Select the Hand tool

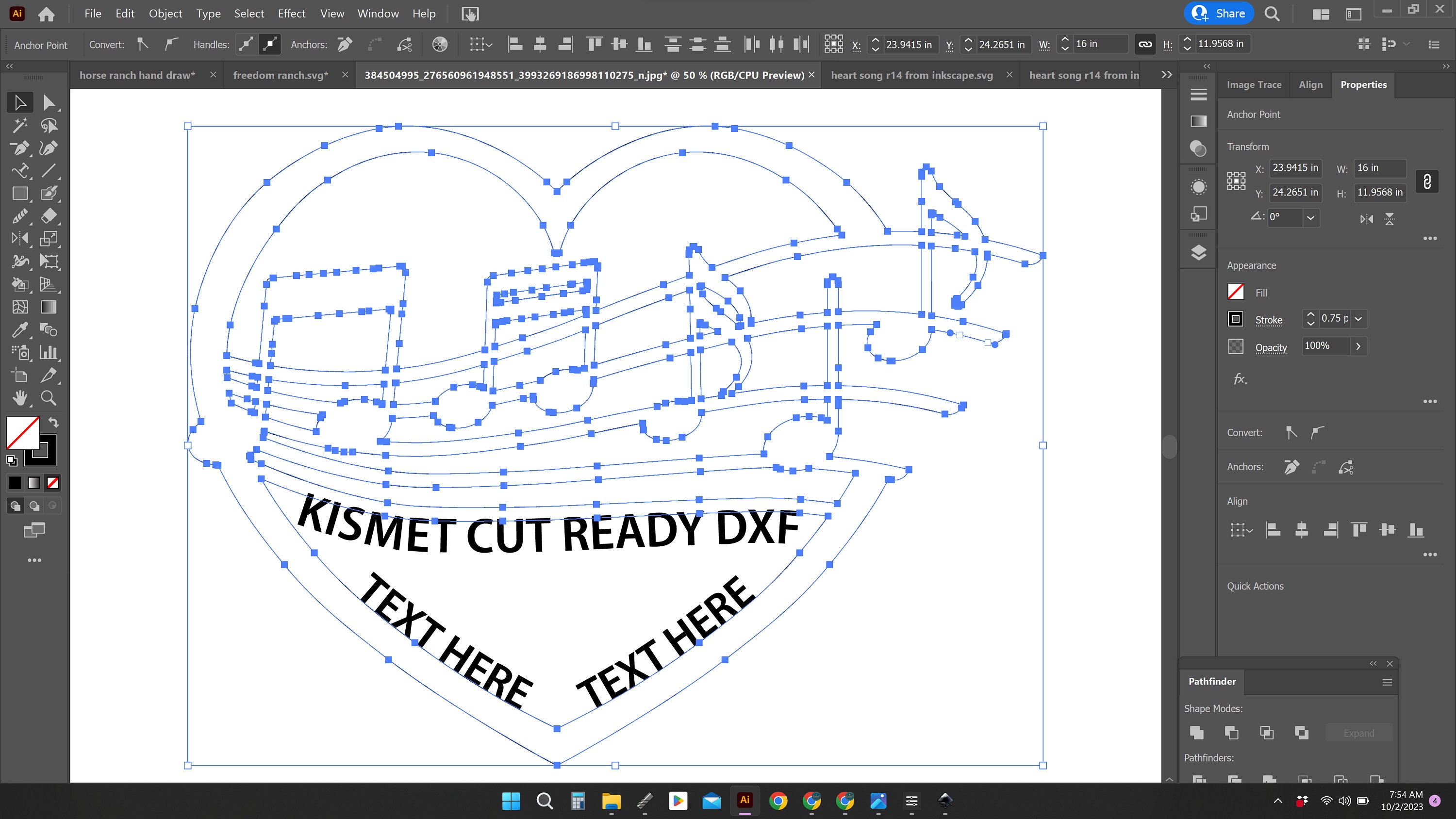[20, 398]
